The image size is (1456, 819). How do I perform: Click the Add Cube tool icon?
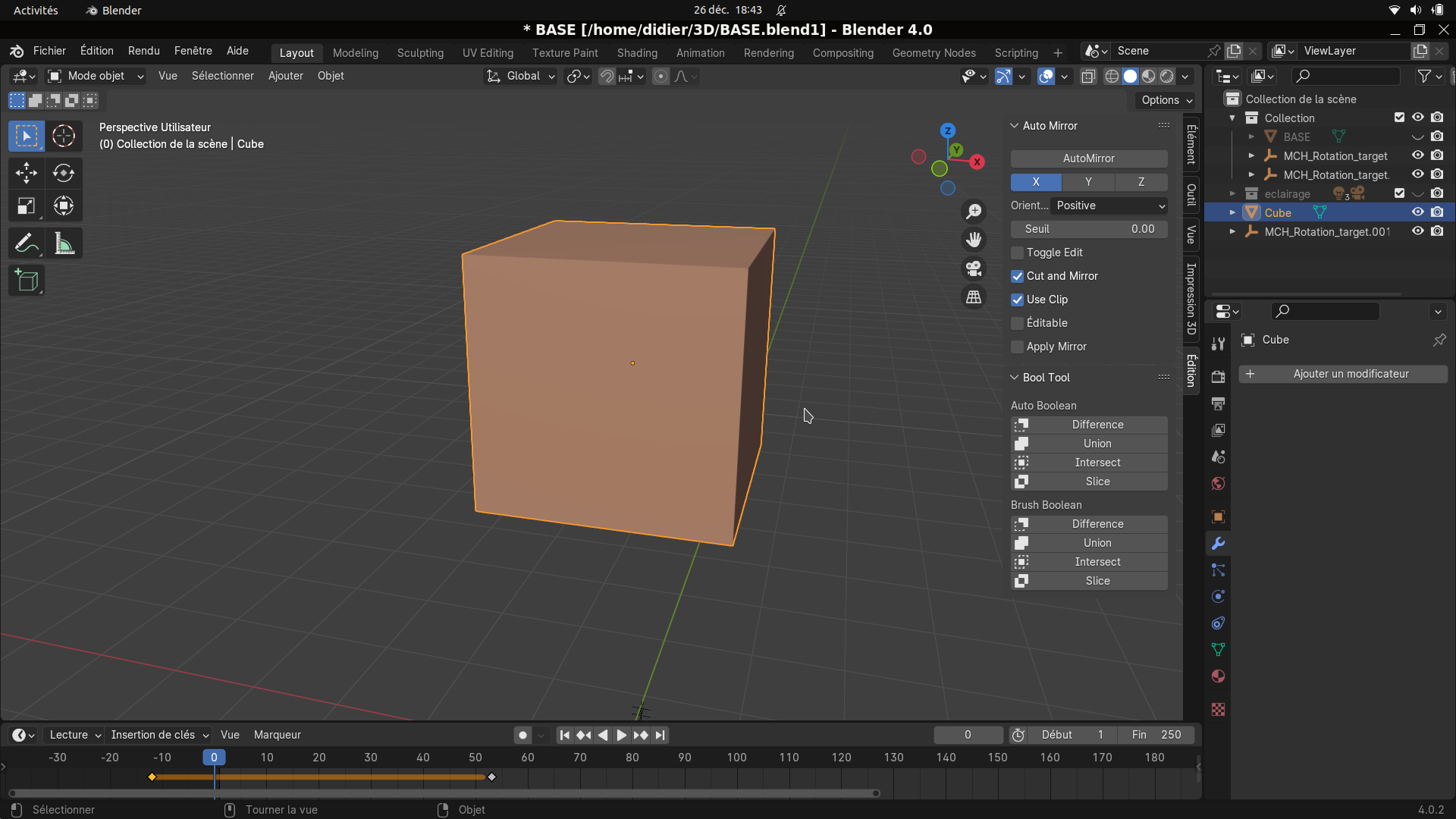(27, 281)
